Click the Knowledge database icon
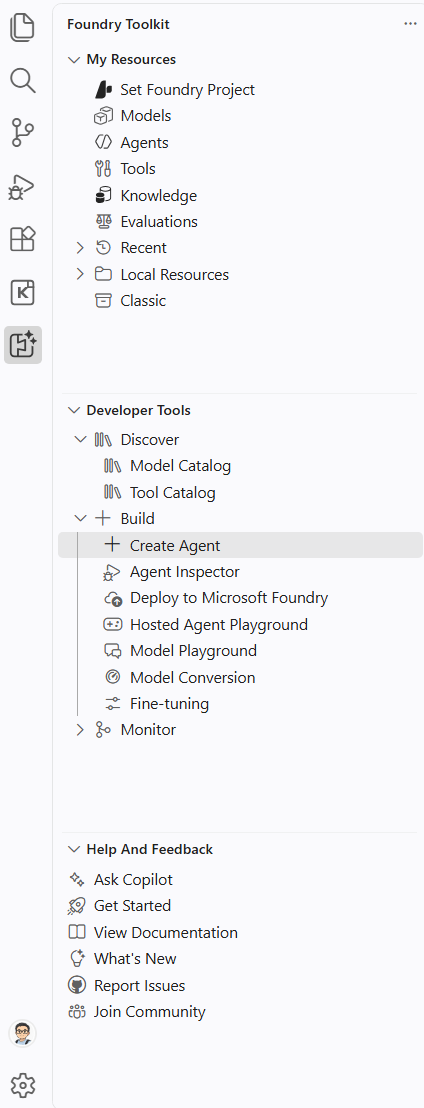 click(x=104, y=195)
